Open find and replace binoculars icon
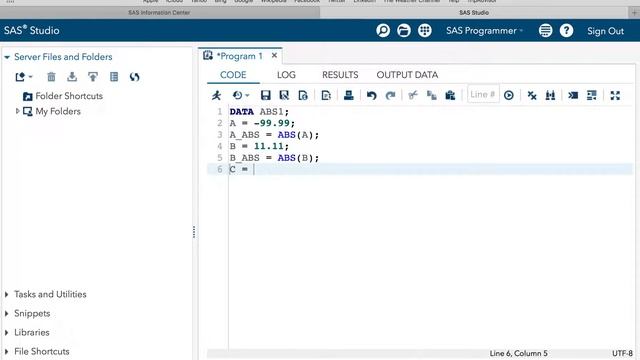640x360 pixels. (550, 96)
